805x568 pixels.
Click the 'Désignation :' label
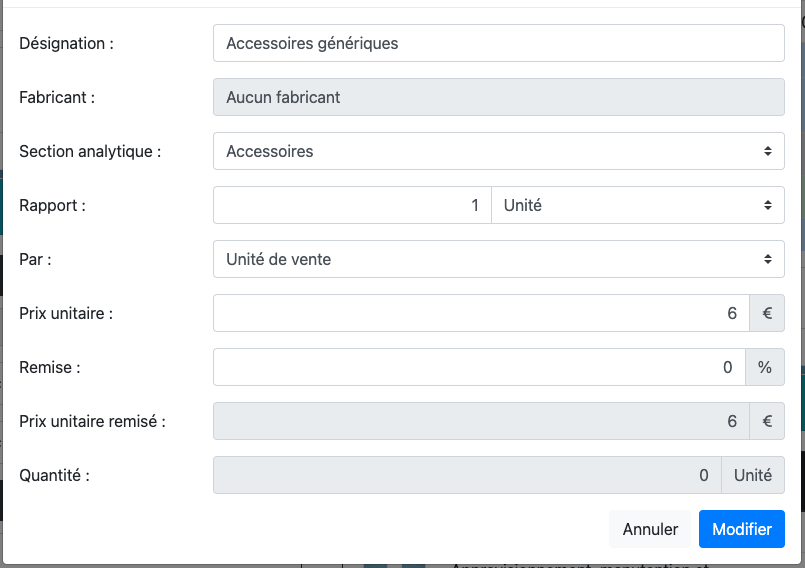point(66,43)
